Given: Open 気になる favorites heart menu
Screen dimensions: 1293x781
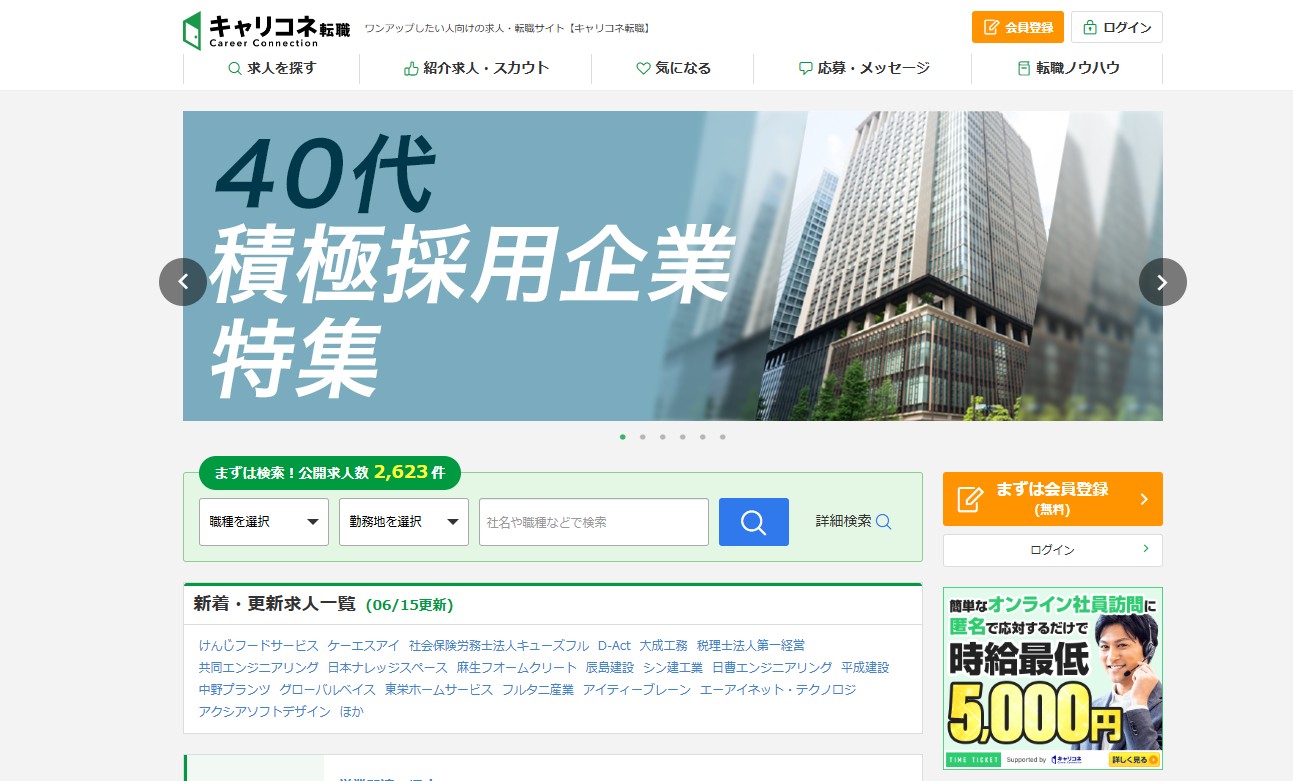Looking at the screenshot, I should pyautogui.click(x=673, y=68).
